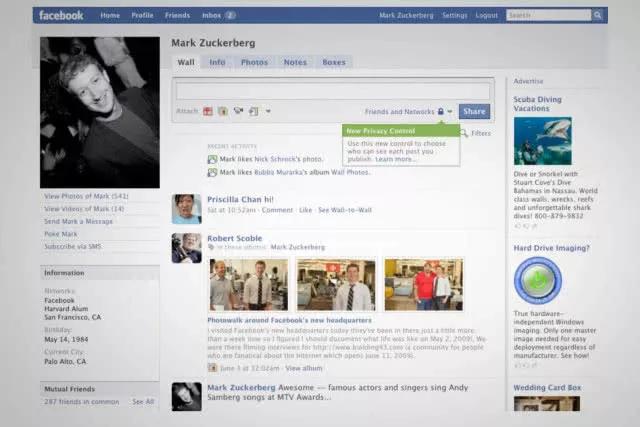The image size is (640, 427).
Task: Click the facebook logo
Action: 61,16
